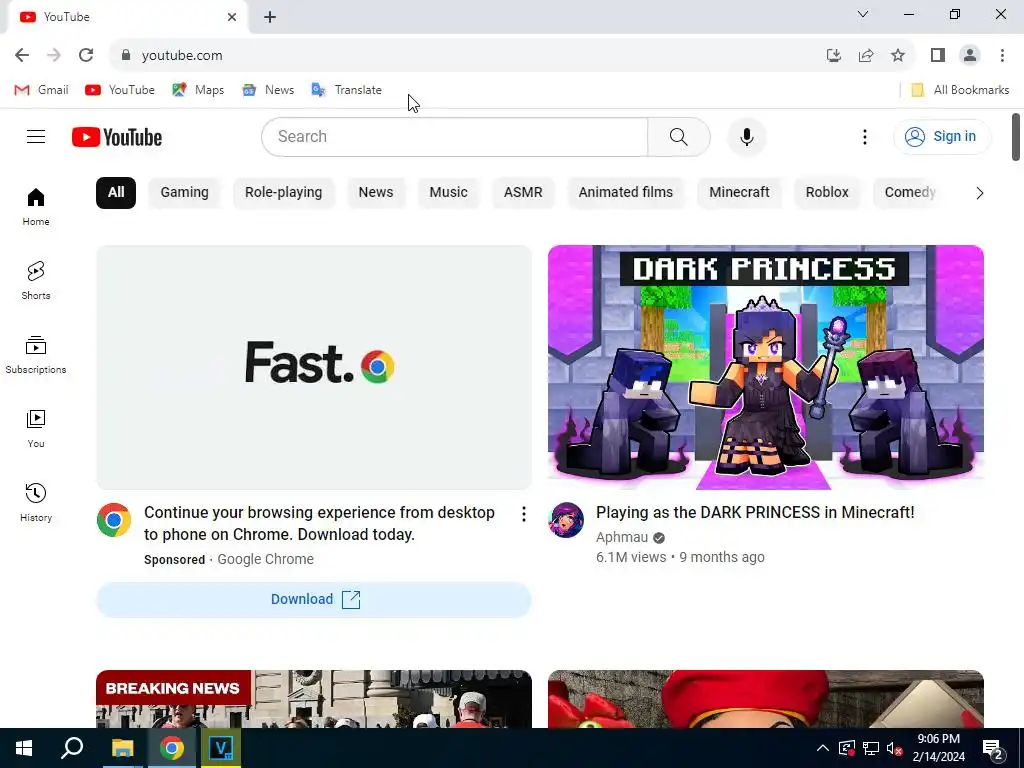Start voice search with the microphone
Screen dimensions: 1024x768
click(x=747, y=136)
